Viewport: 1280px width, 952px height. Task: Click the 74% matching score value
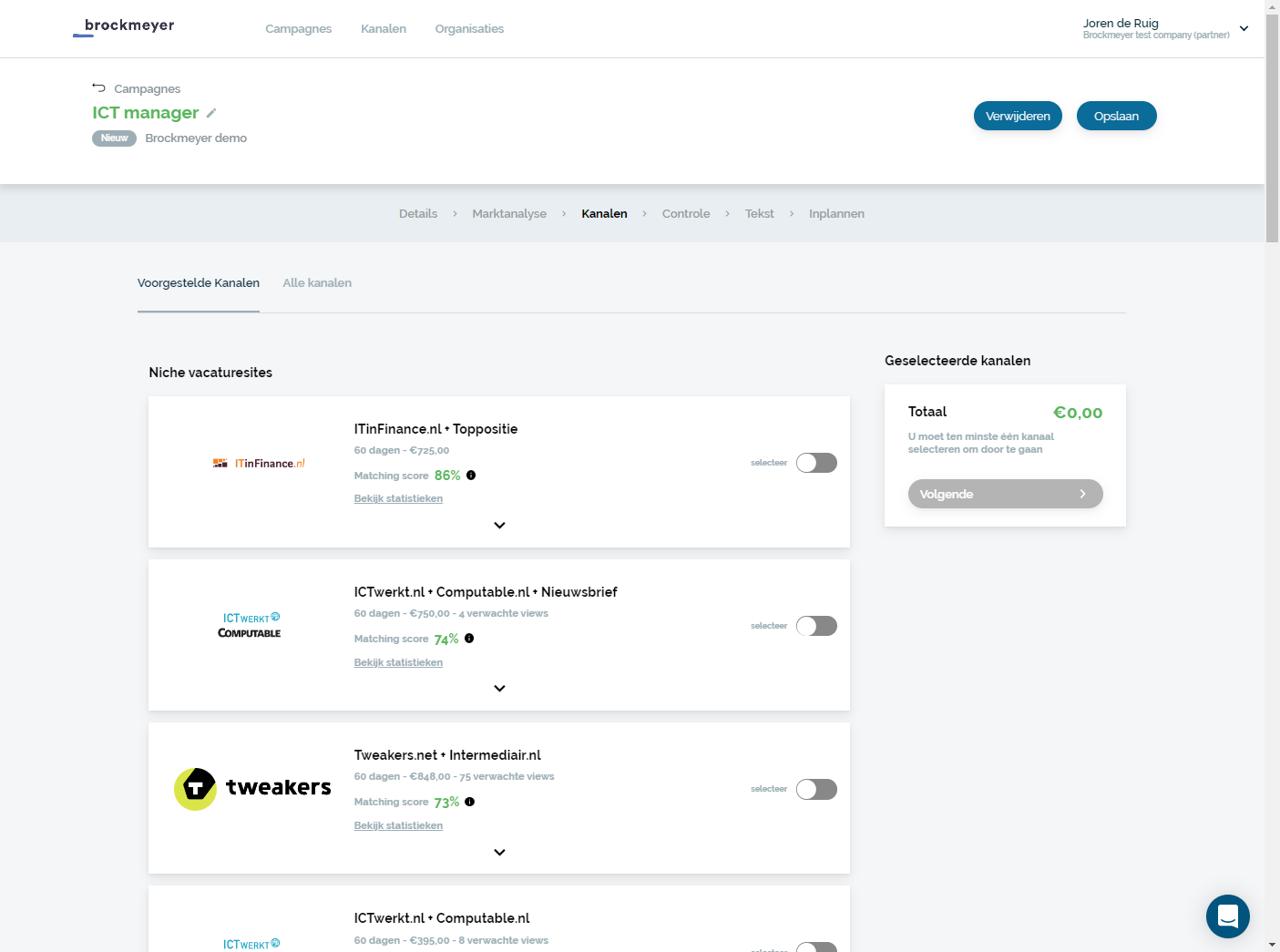446,639
